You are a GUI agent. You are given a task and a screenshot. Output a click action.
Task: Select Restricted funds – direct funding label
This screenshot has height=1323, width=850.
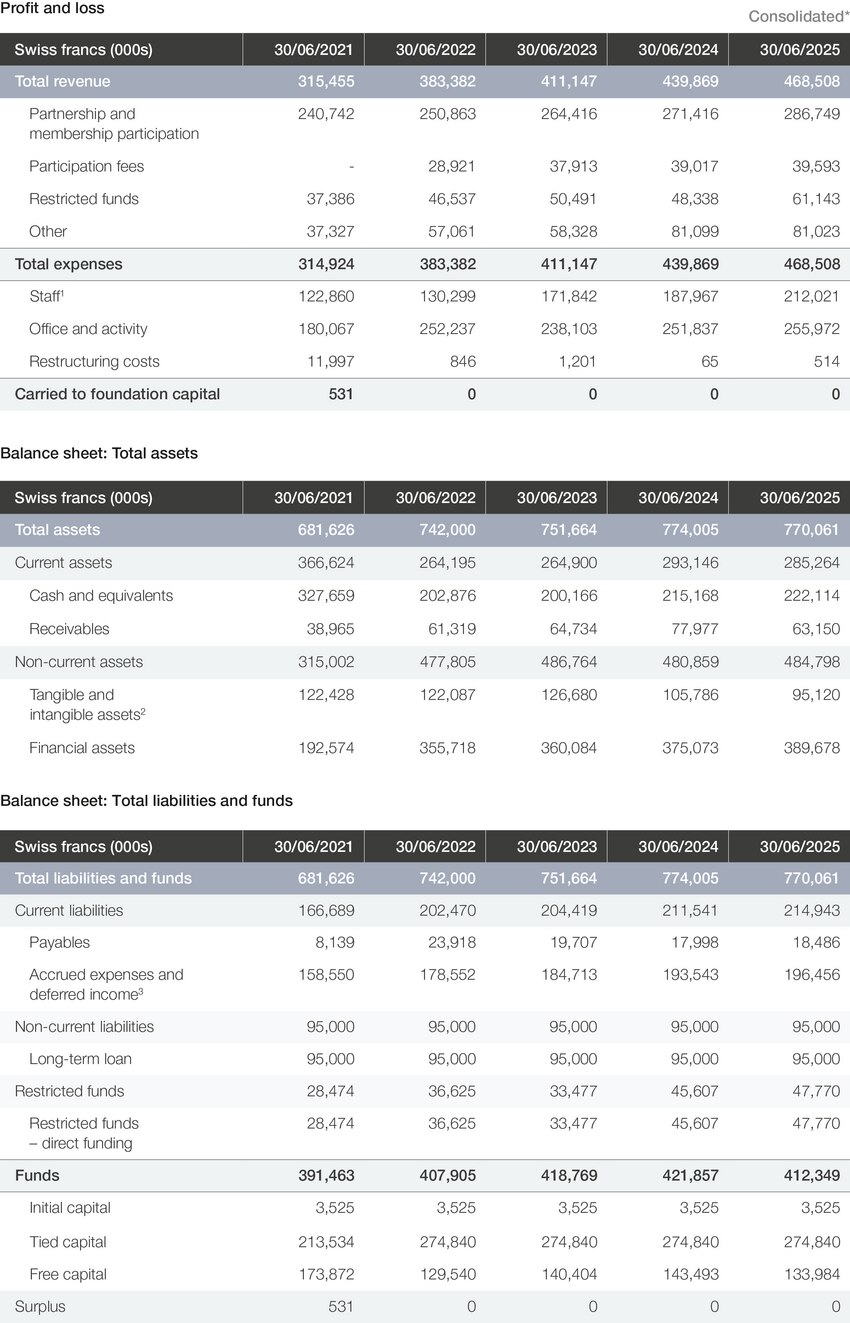pos(84,1133)
